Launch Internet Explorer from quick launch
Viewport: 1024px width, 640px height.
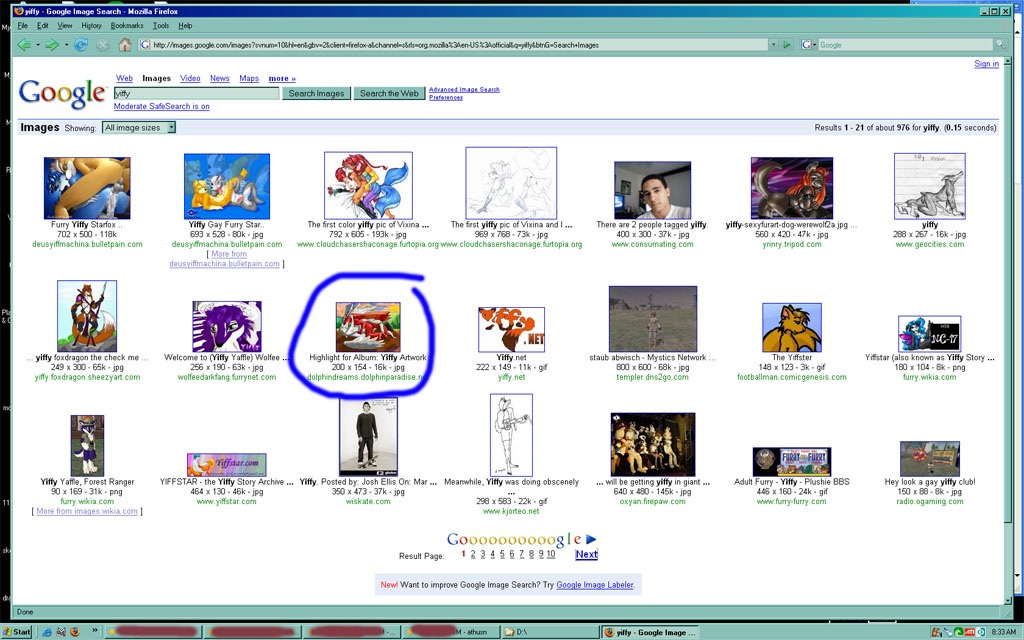coord(46,632)
